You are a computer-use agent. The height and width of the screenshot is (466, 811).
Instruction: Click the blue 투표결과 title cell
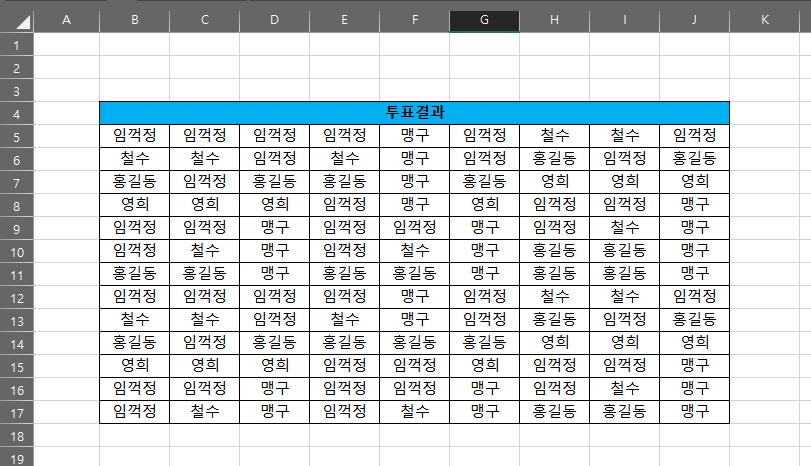click(414, 113)
